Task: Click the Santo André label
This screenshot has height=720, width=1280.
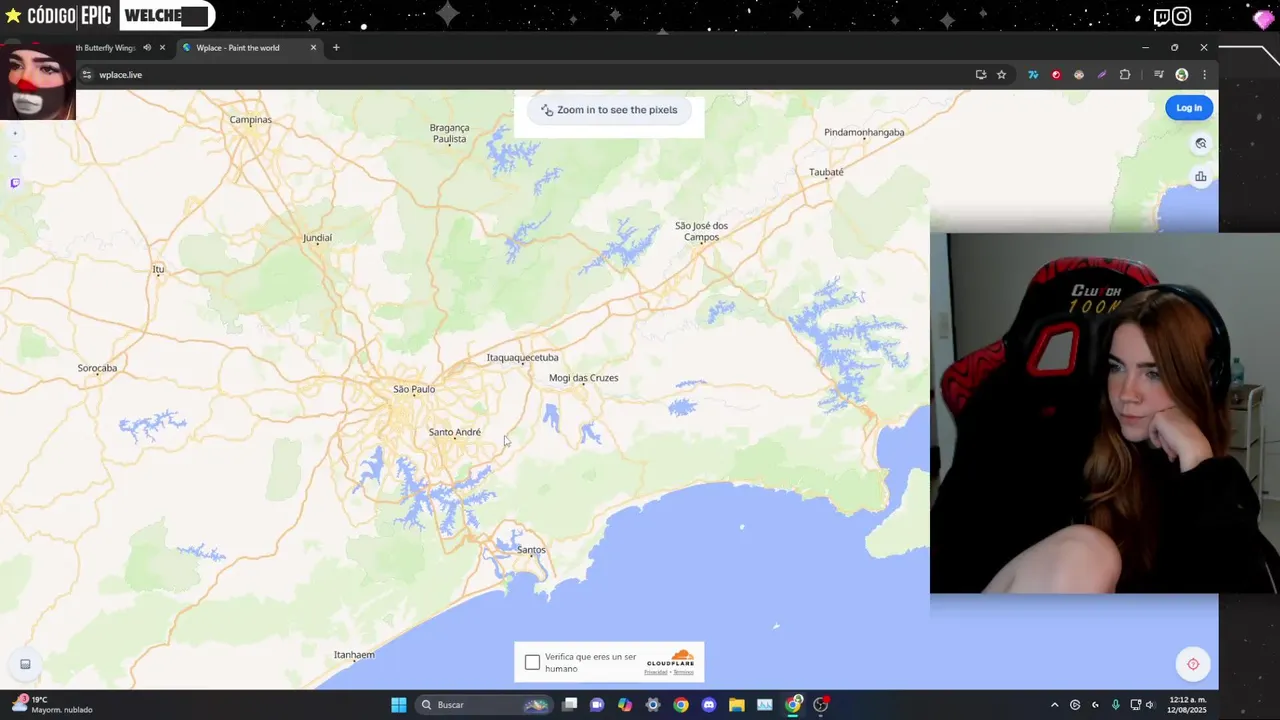Action: (455, 432)
